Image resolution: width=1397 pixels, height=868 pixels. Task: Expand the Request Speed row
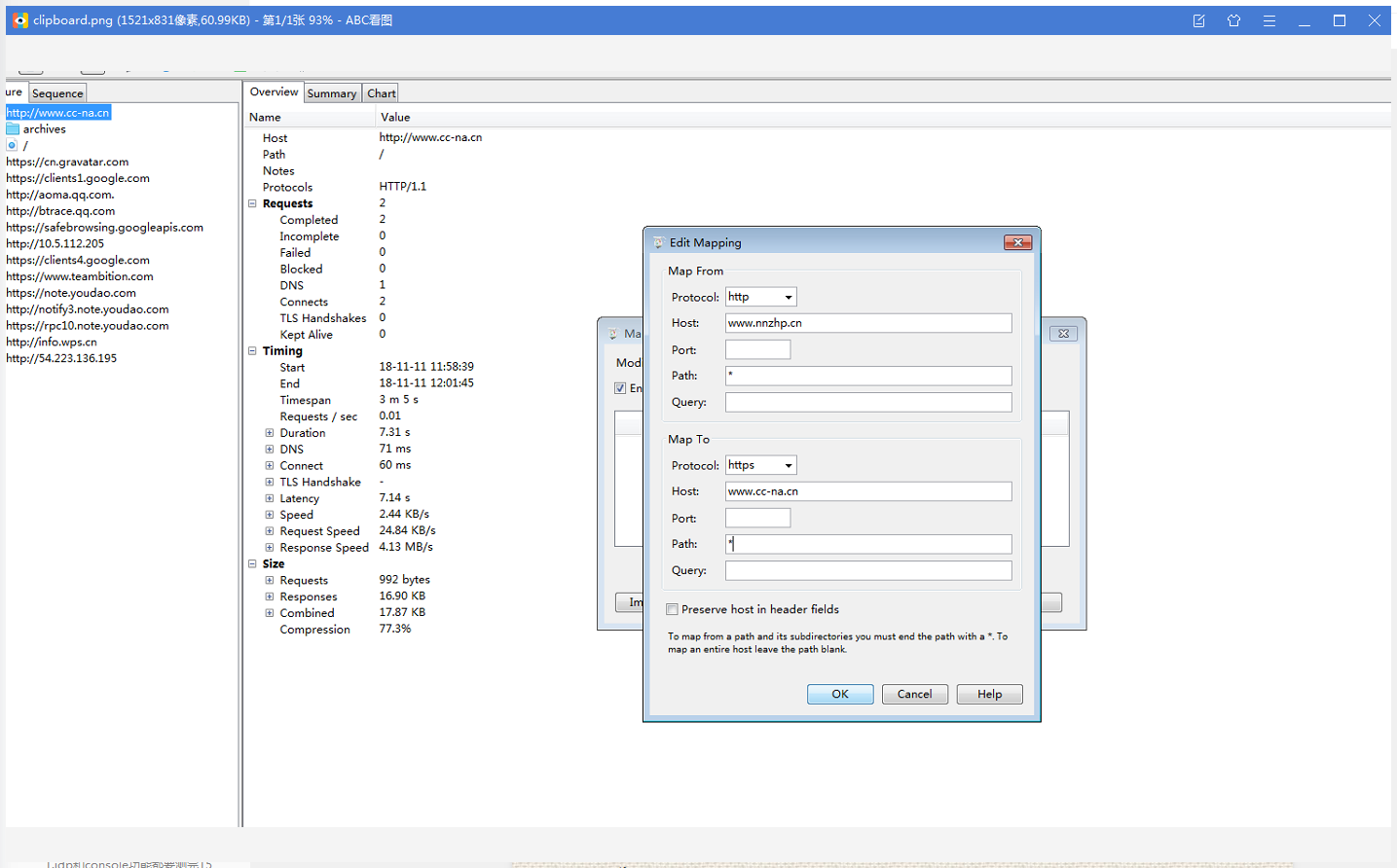270,531
